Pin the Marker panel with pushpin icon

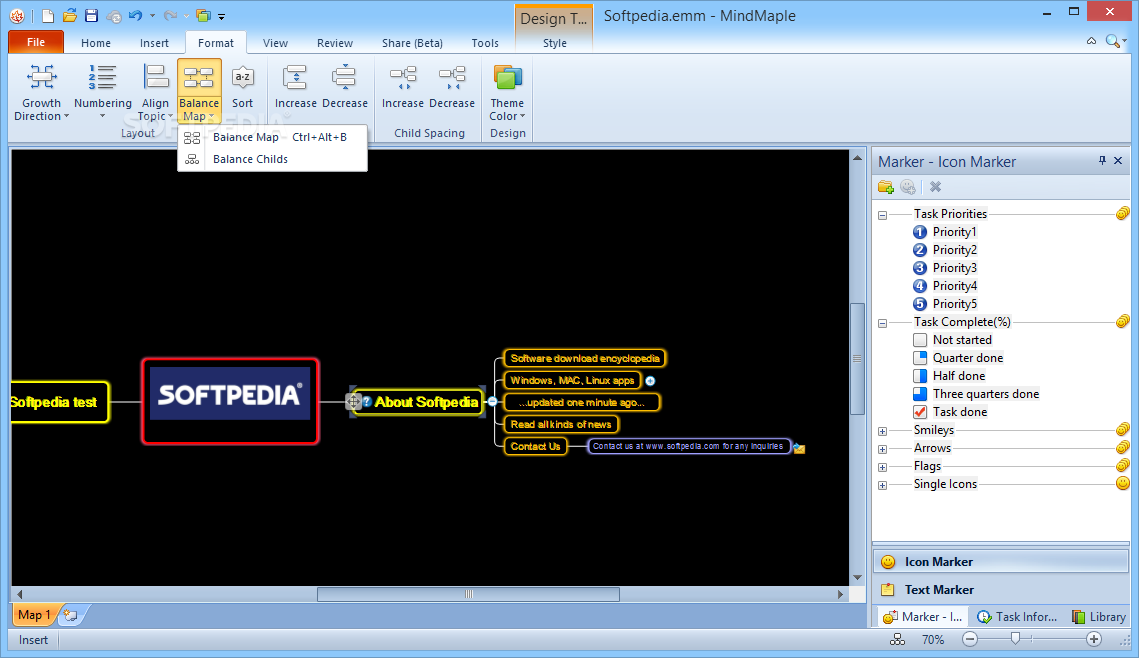coord(1102,161)
